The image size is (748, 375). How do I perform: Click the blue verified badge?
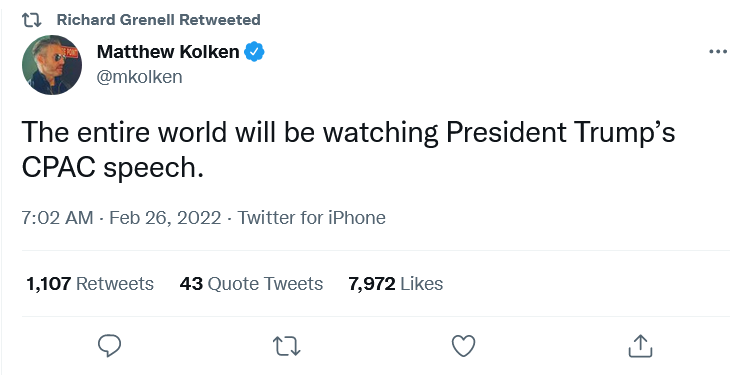[254, 52]
